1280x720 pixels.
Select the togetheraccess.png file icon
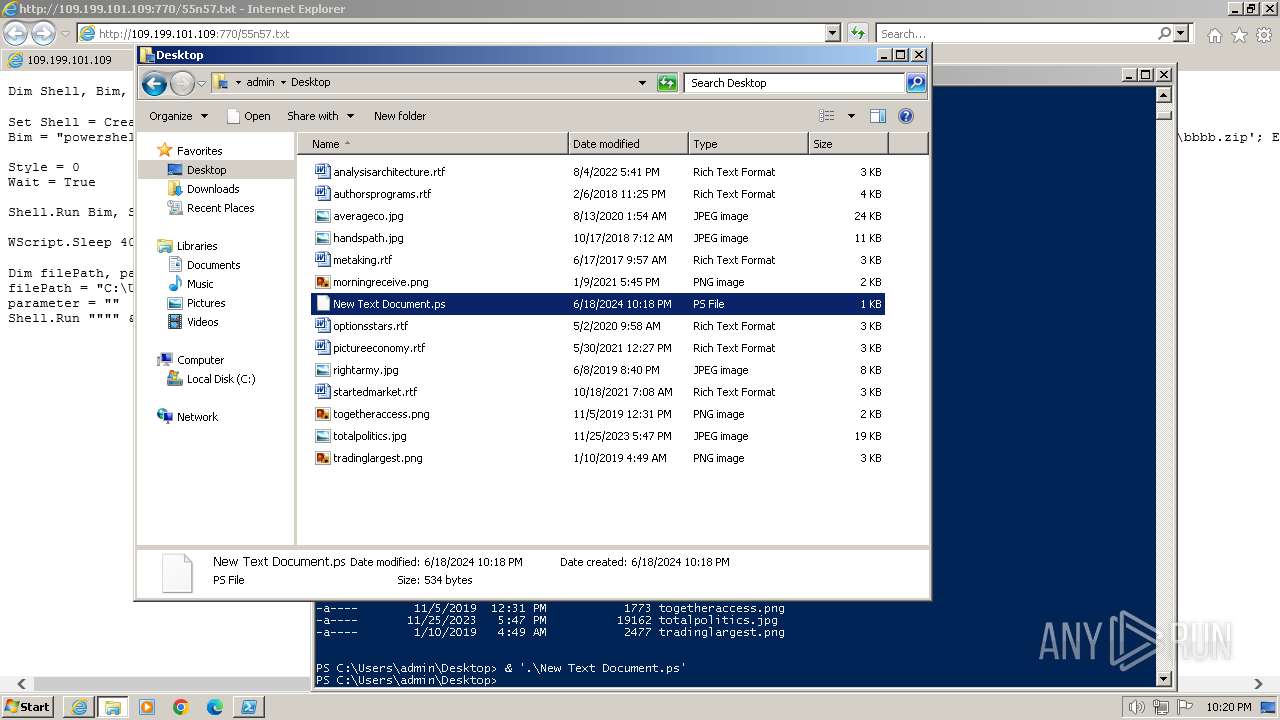pyautogui.click(x=322, y=414)
